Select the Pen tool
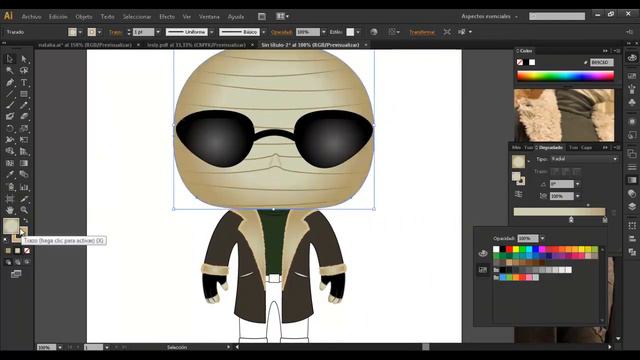The image size is (640, 360). pyautogui.click(x=10, y=82)
